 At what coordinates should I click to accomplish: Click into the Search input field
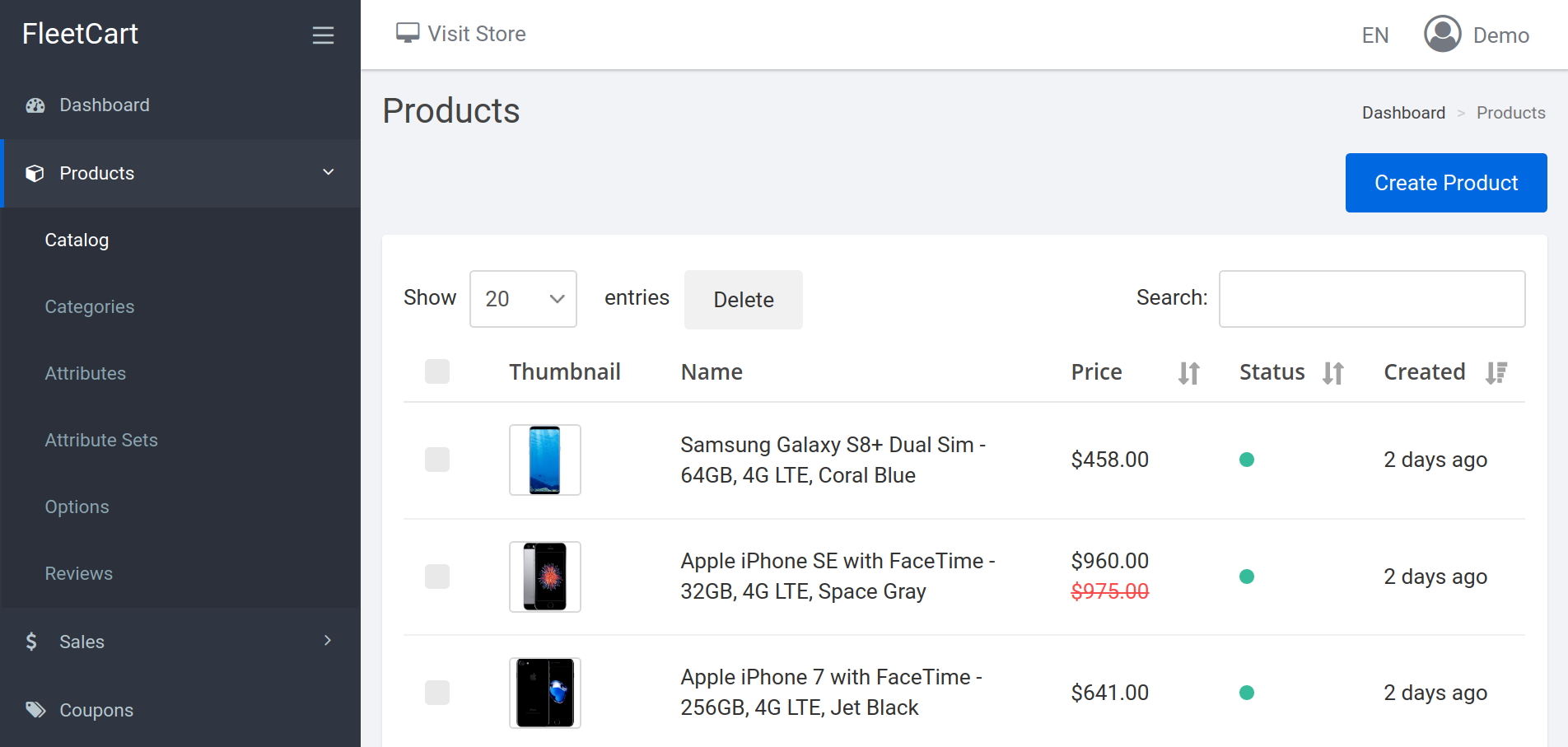point(1371,299)
